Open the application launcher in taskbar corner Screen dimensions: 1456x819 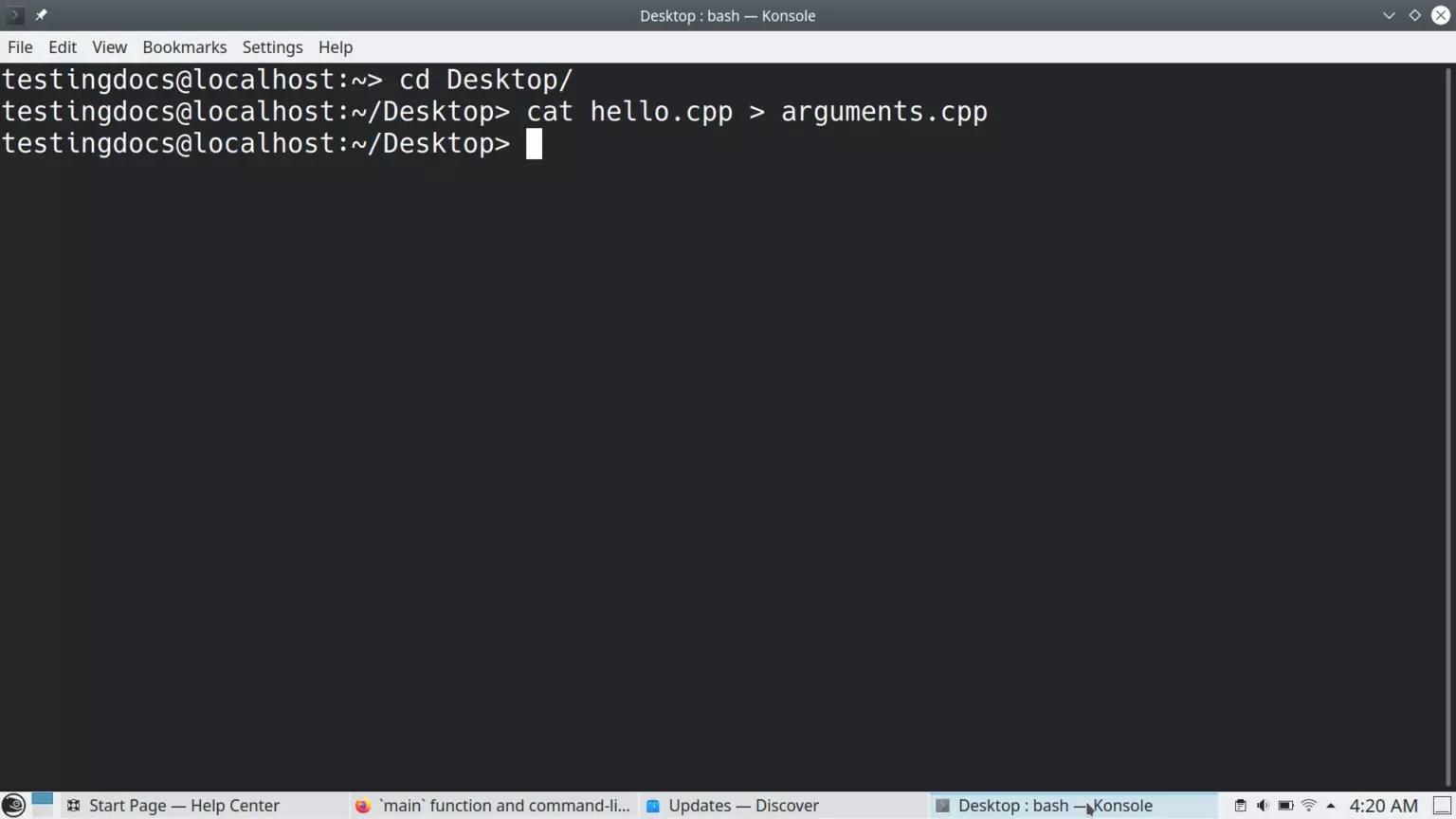point(13,805)
